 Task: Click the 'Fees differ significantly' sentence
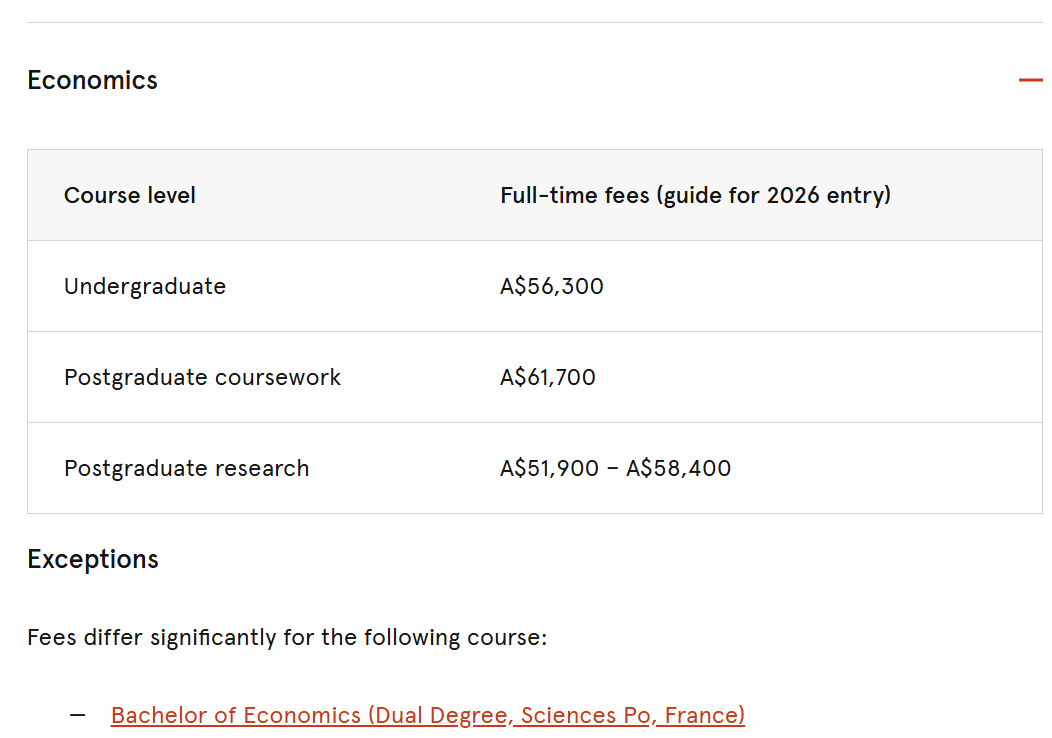point(287,637)
